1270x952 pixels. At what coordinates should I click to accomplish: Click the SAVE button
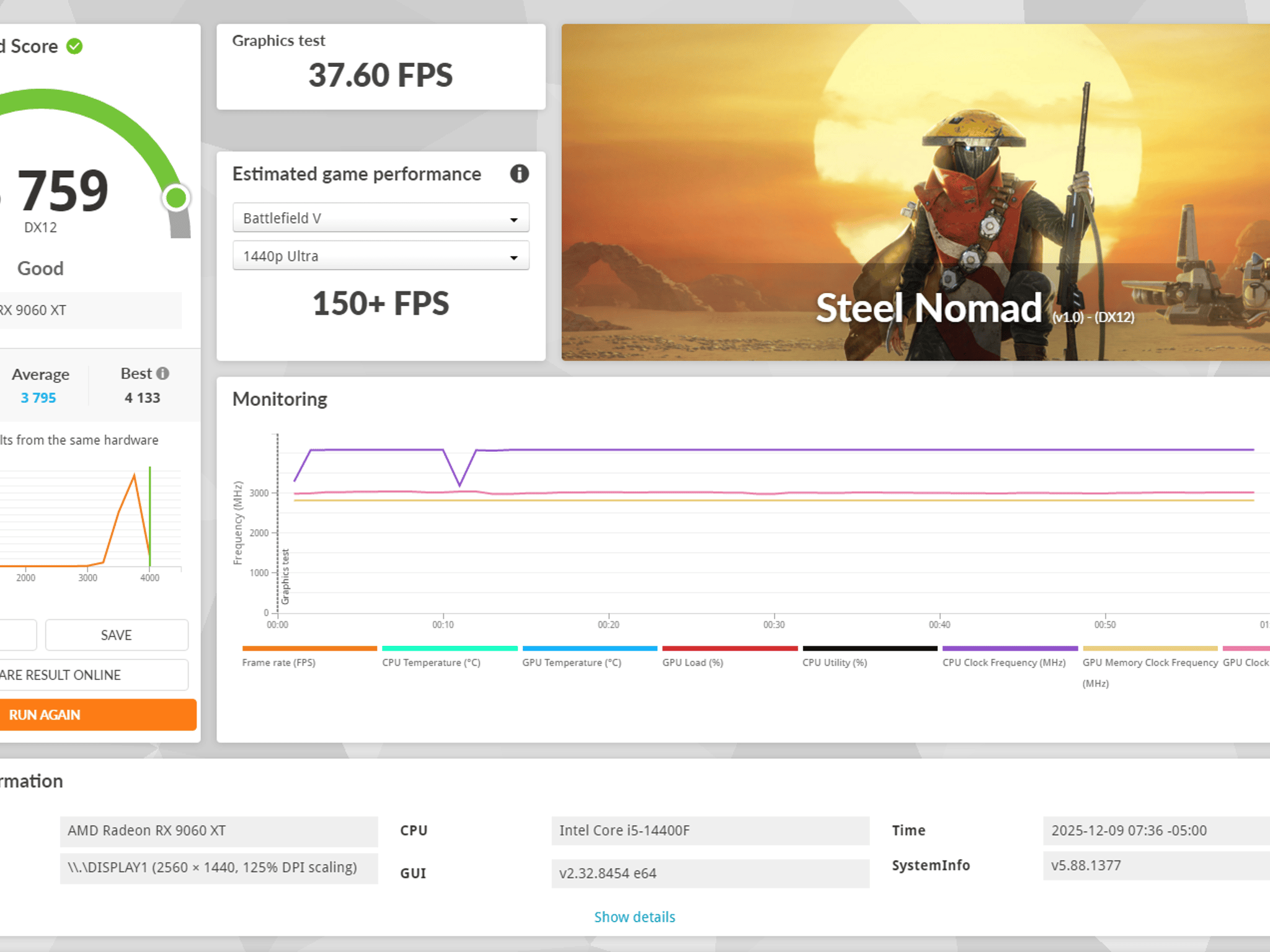coord(117,635)
